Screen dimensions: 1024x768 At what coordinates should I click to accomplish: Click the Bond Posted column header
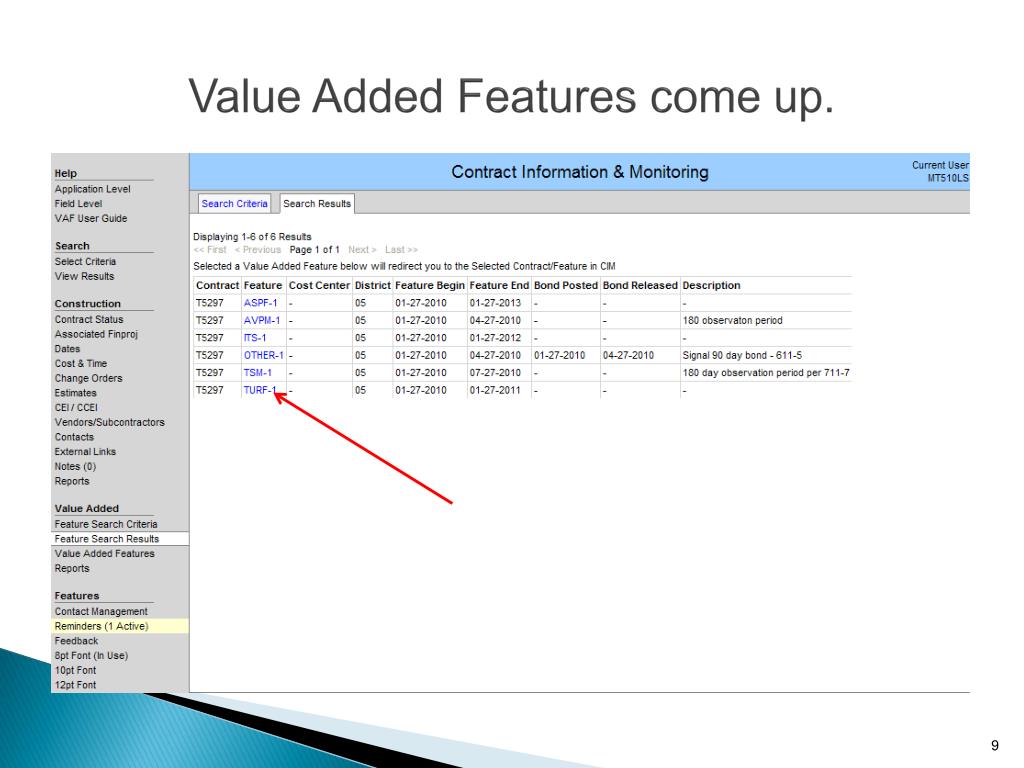[566, 285]
